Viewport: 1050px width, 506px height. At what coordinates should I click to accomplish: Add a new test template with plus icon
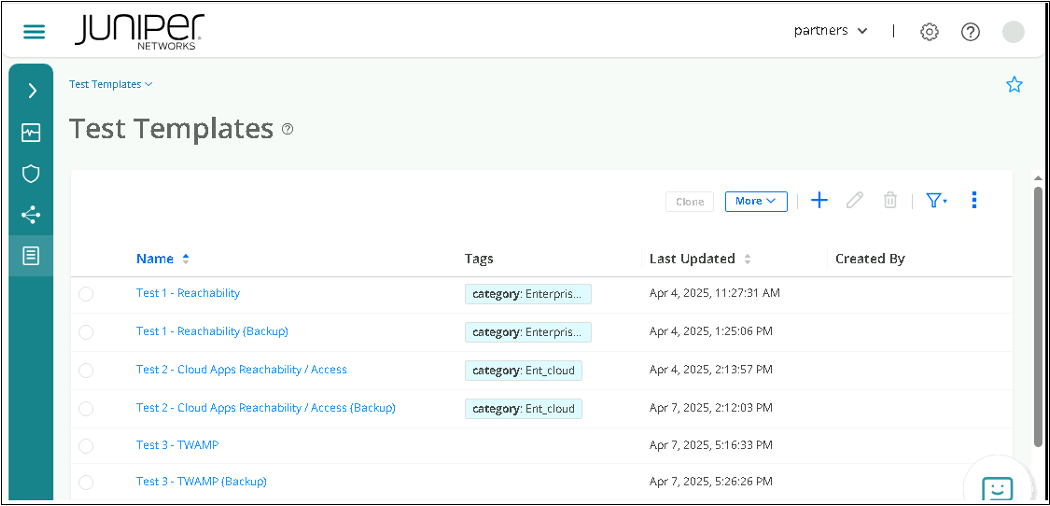(820, 200)
